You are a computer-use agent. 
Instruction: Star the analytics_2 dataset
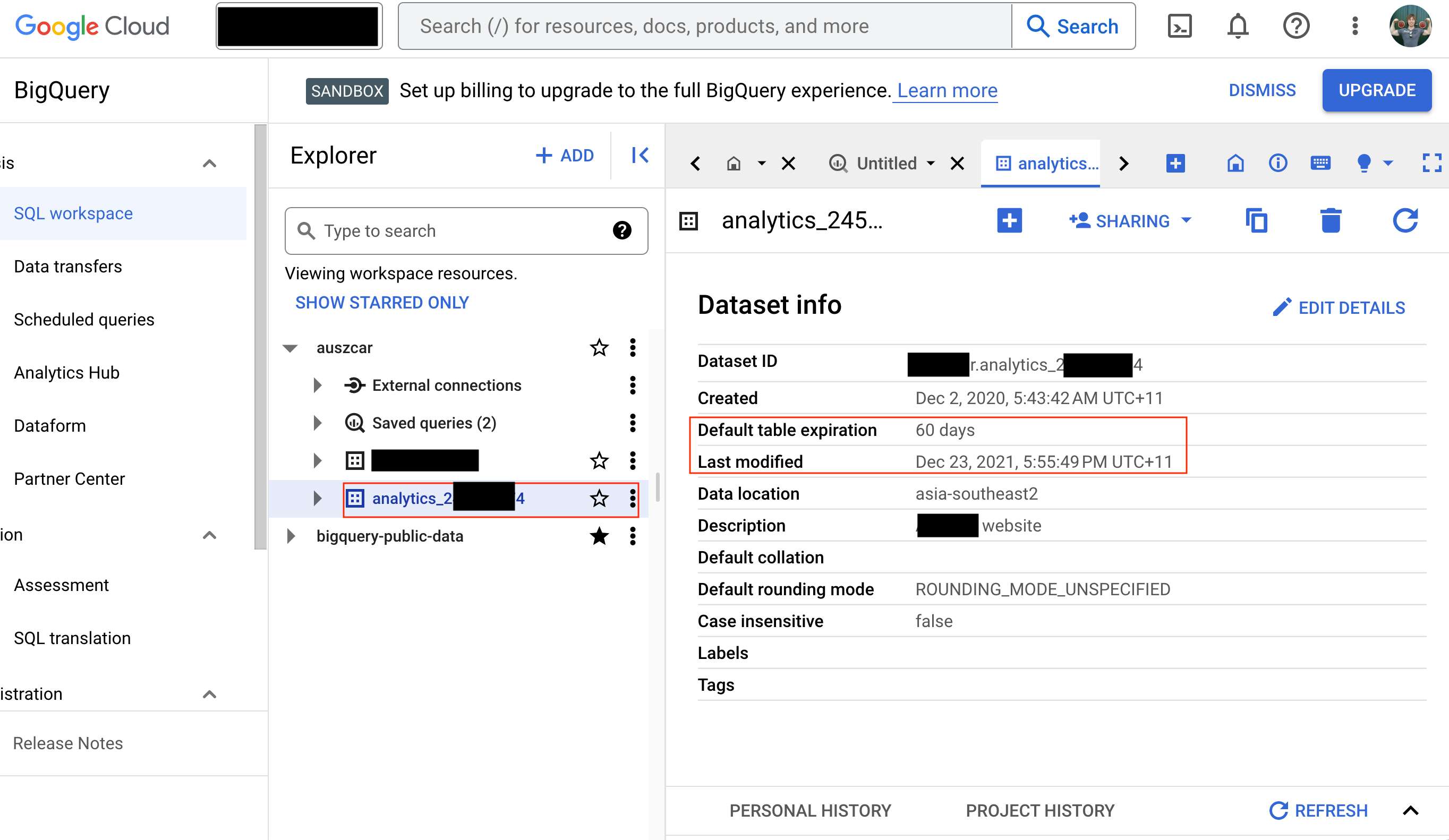pos(599,499)
